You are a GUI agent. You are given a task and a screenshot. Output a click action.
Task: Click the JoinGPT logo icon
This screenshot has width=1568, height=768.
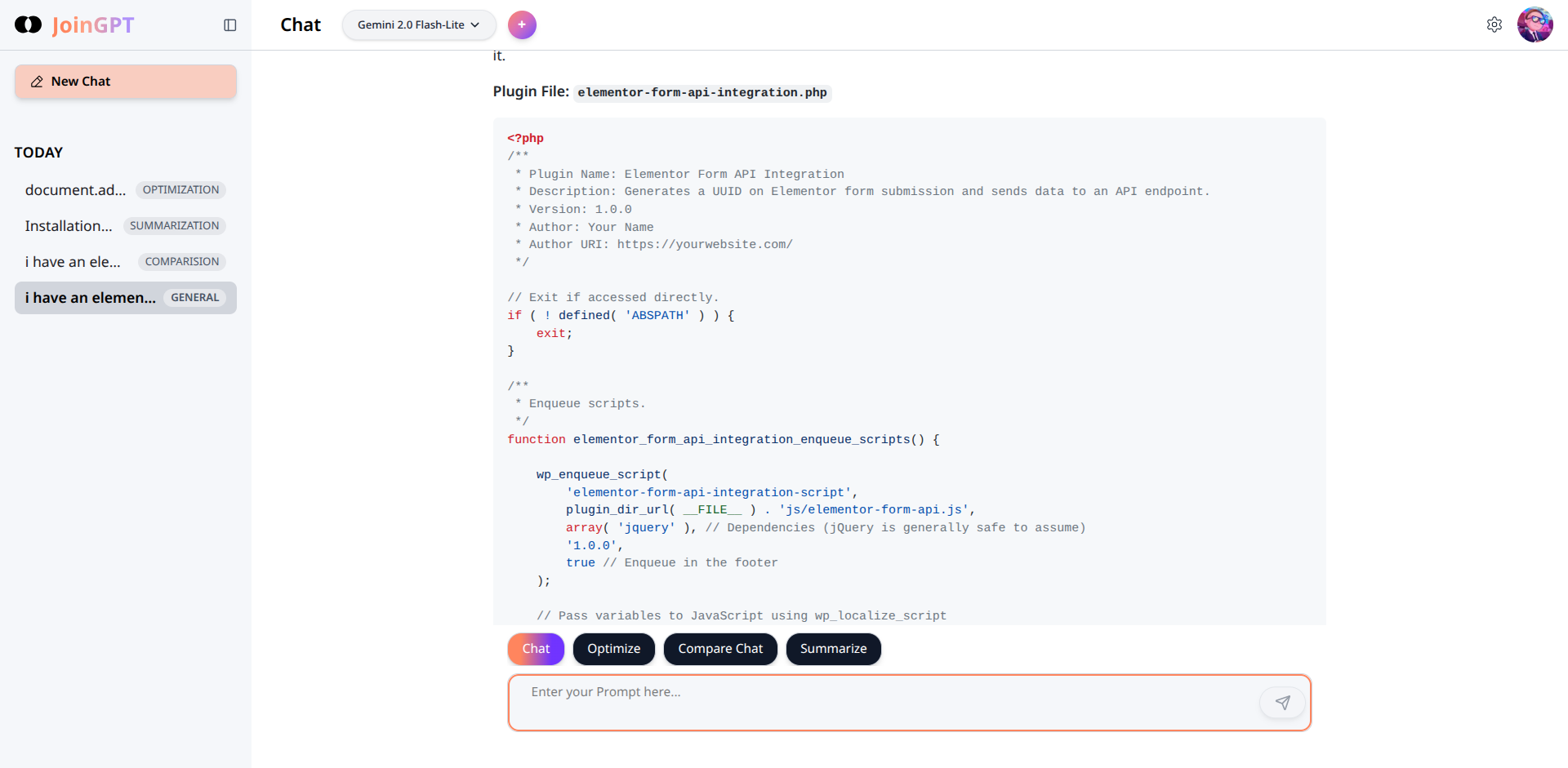28,25
